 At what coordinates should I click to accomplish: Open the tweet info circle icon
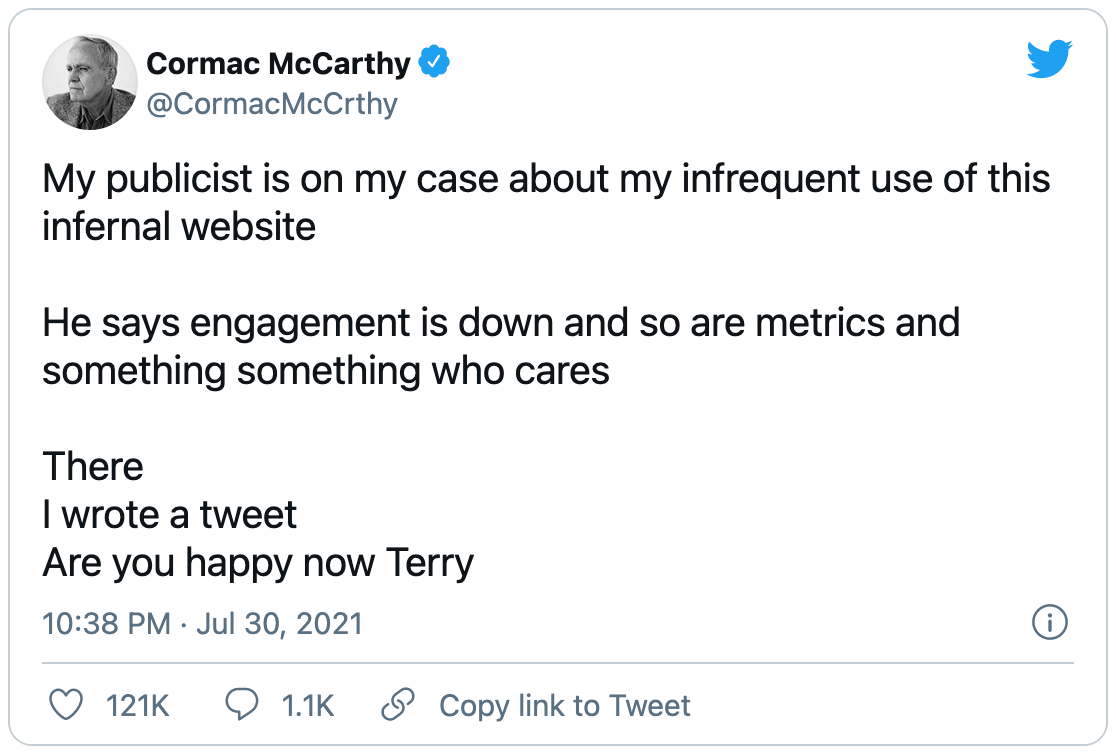(x=1050, y=622)
